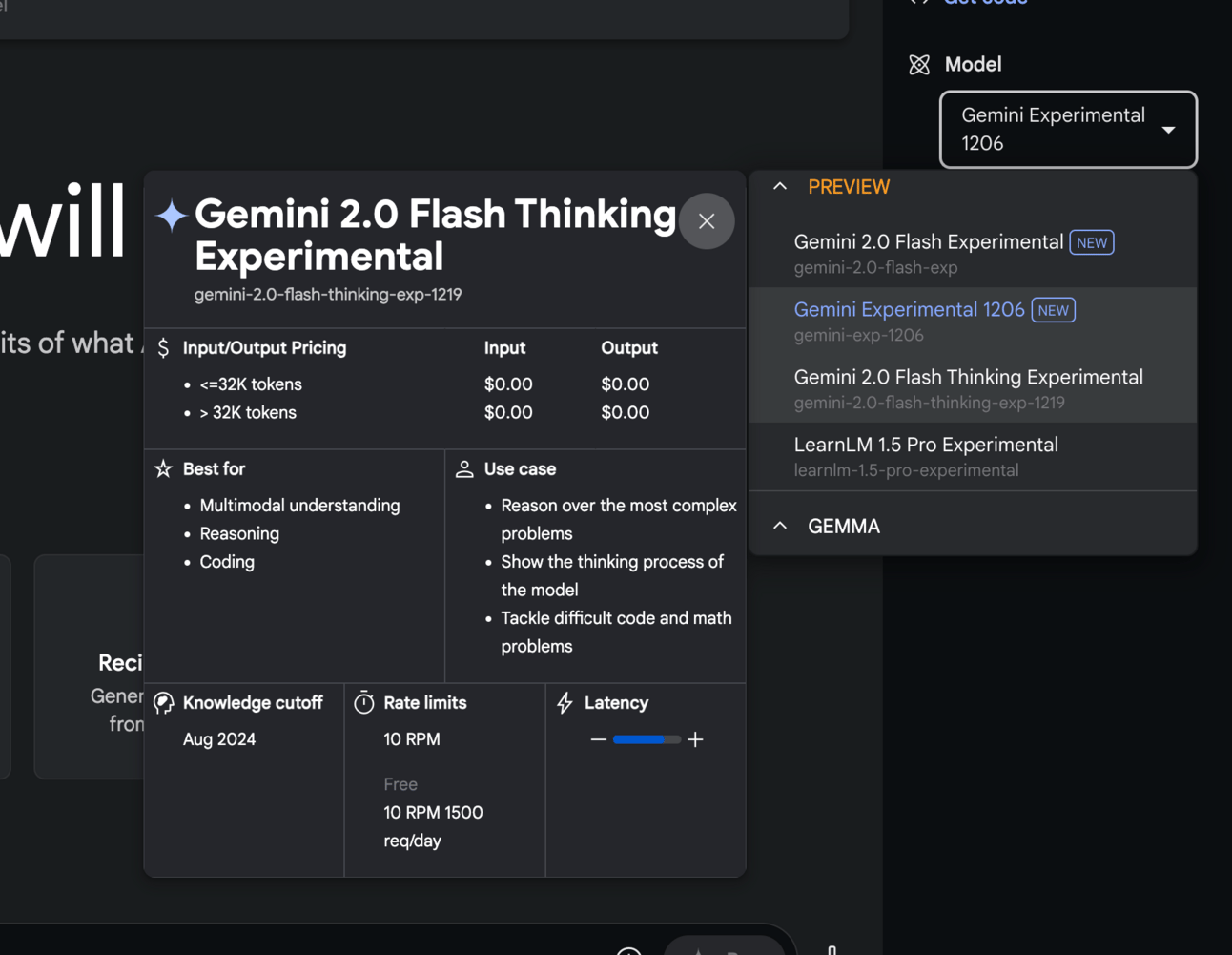1232x955 pixels.
Task: Click the Output price for > 32K tokens
Action: [626, 413]
